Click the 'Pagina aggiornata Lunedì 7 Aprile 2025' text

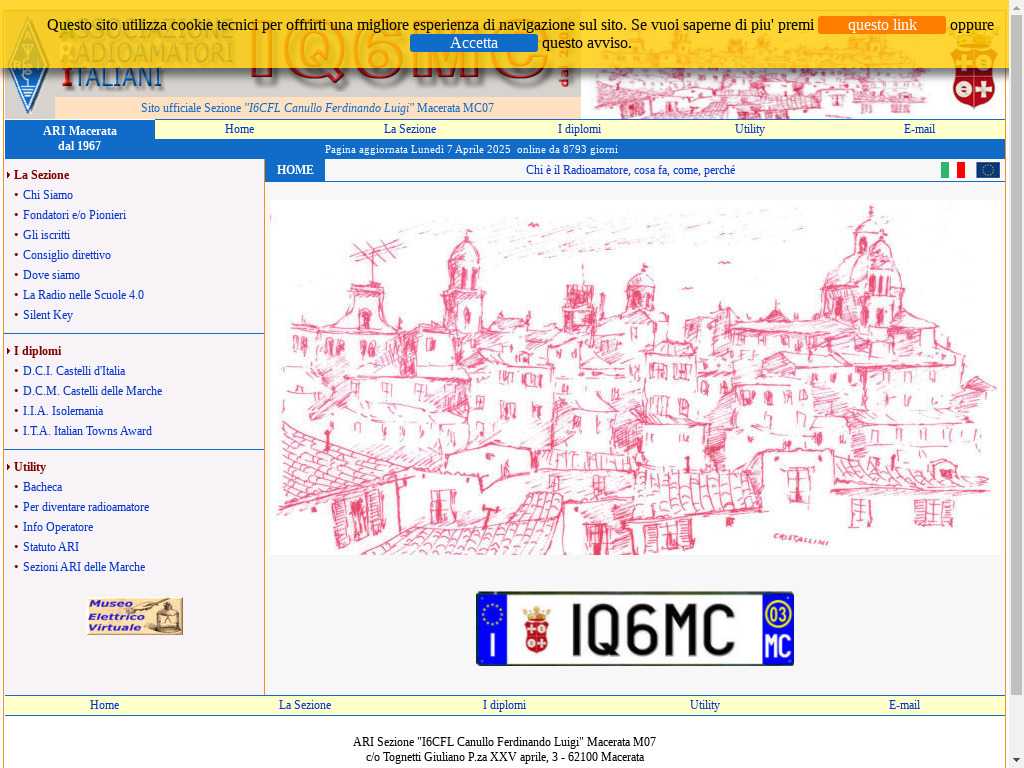point(417,150)
